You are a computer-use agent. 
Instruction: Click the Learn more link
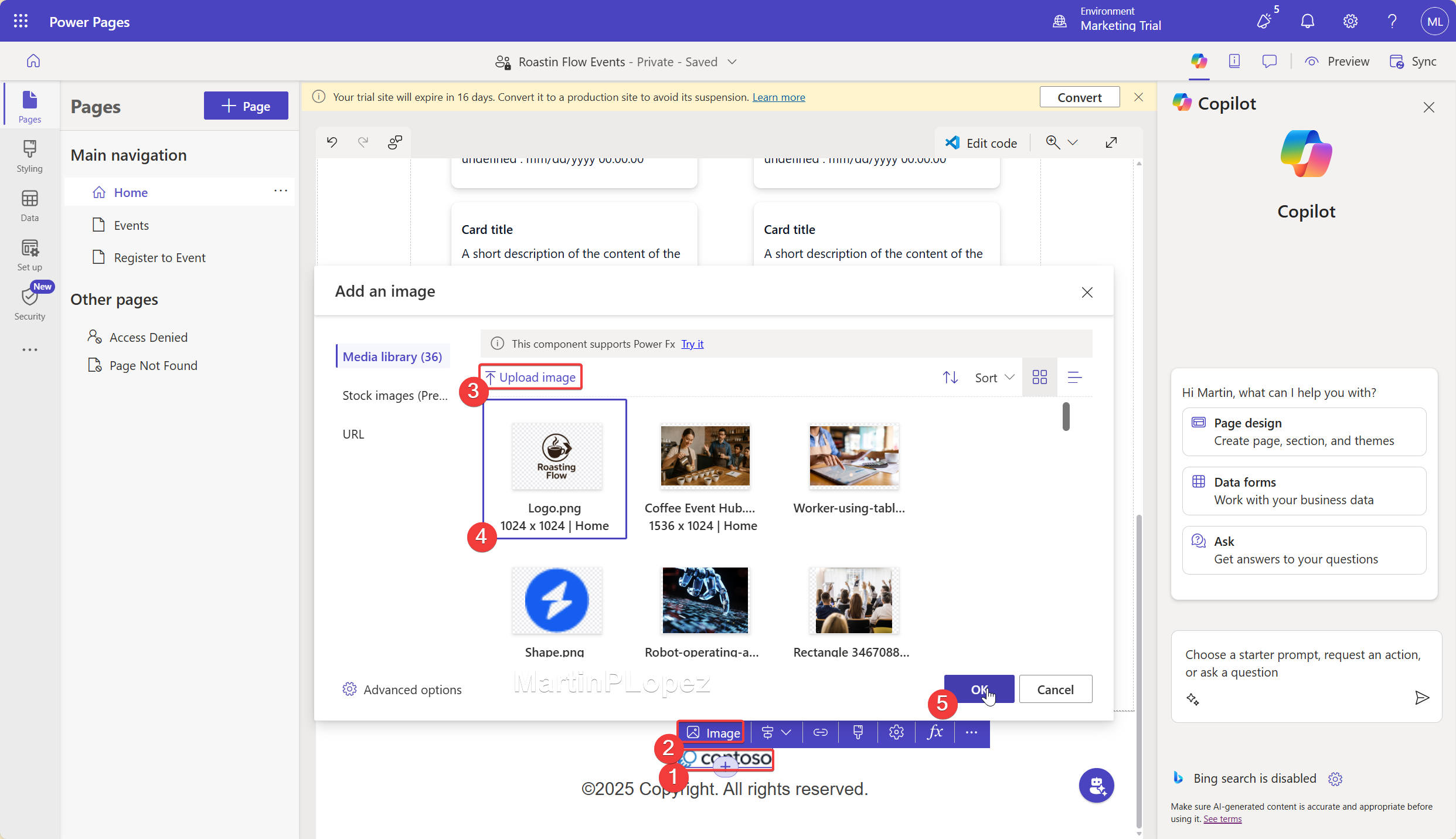pos(778,97)
